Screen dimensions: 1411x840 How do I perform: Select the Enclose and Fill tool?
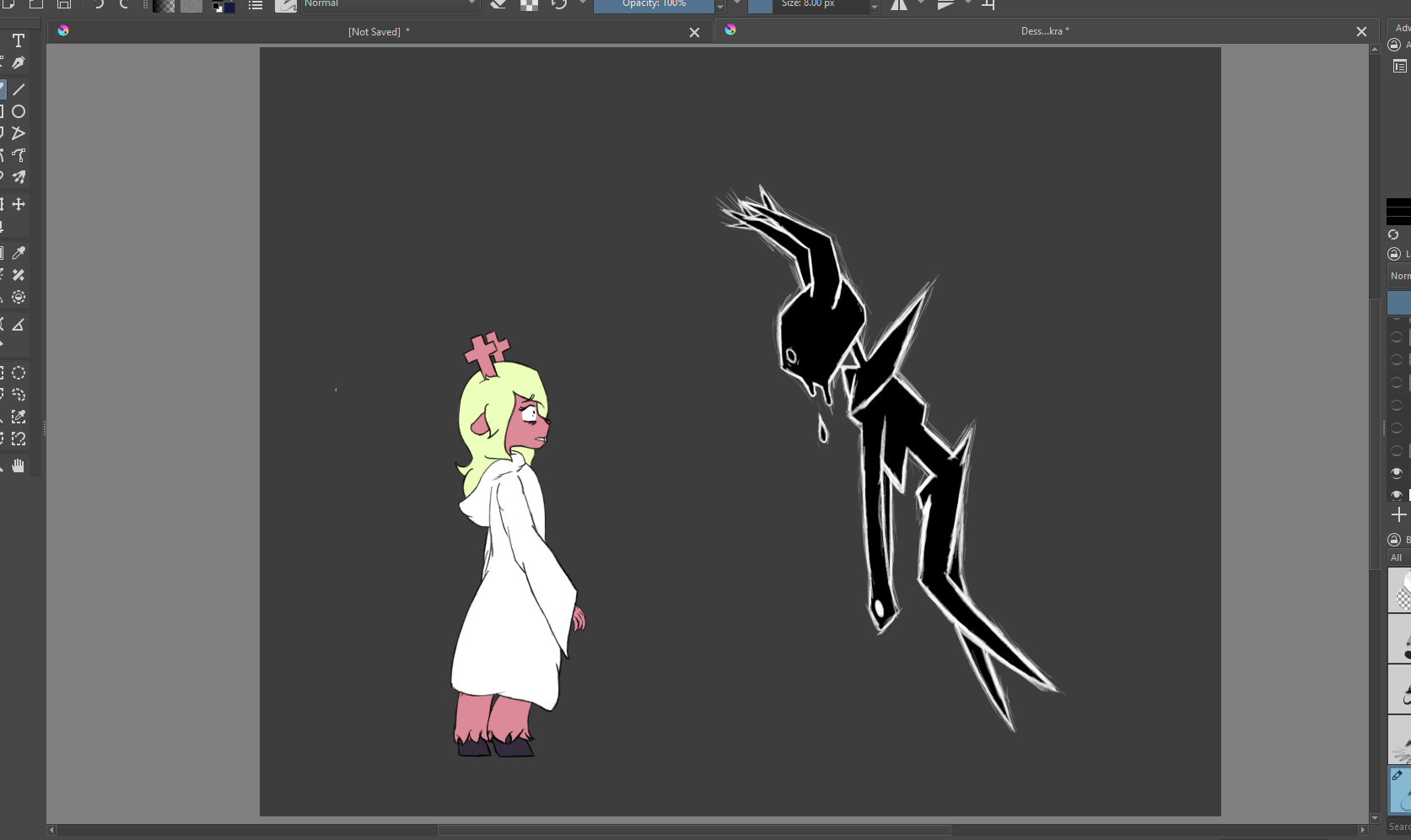(x=19, y=297)
